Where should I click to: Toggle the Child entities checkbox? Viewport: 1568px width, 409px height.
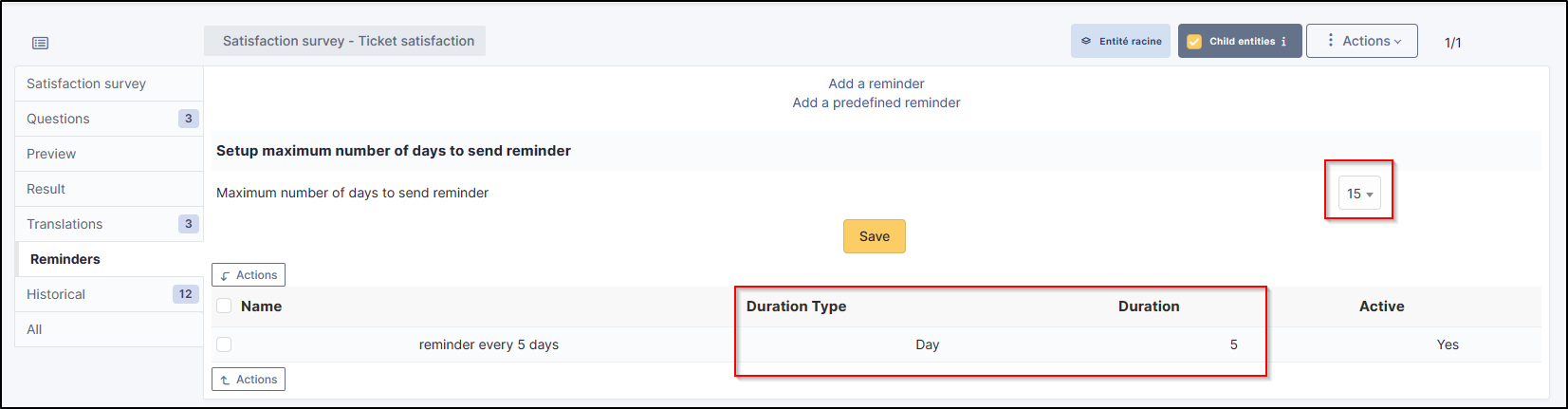pyautogui.click(x=1194, y=42)
